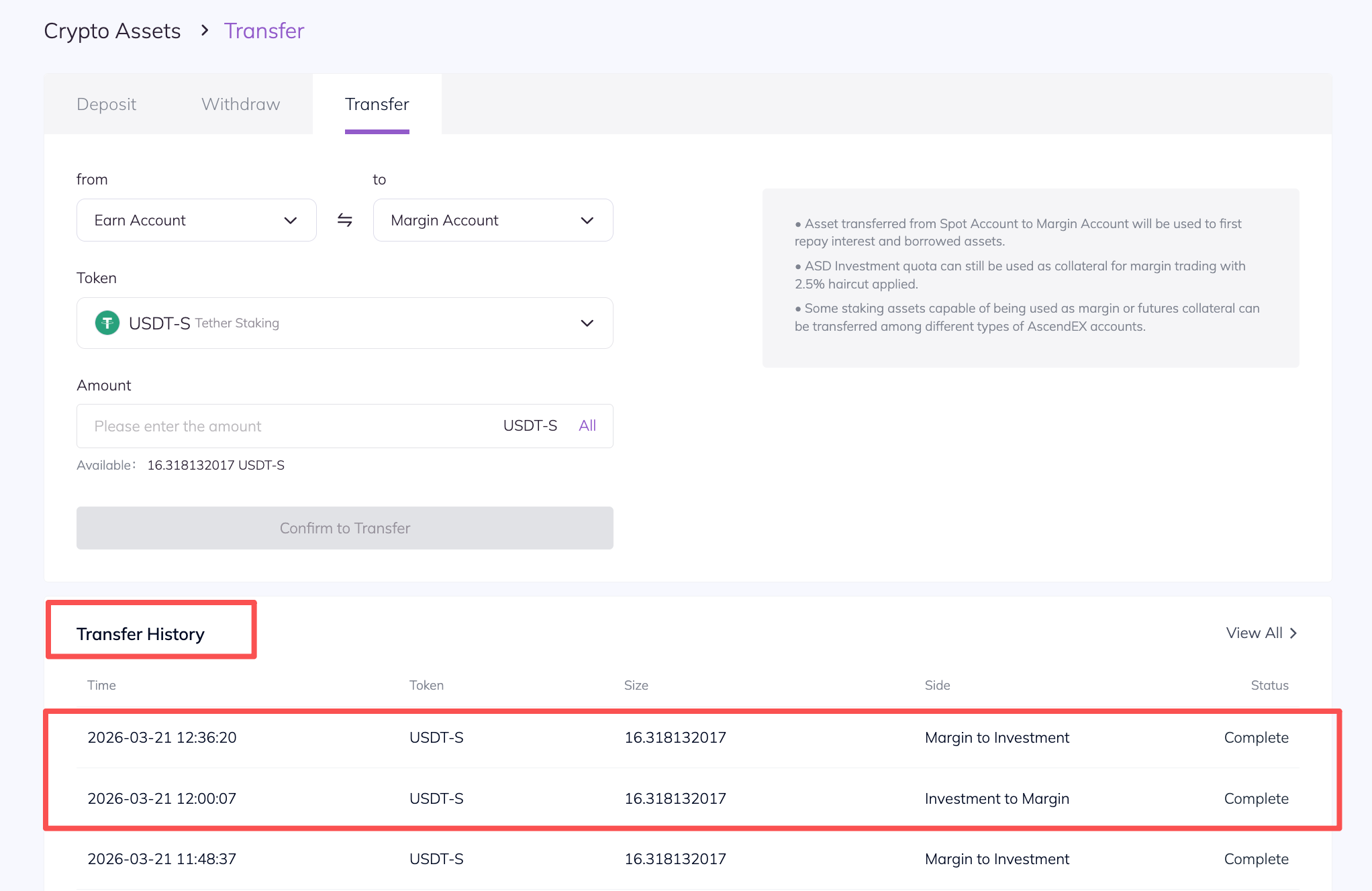Open the USDT-S Token selector dropdown

[x=344, y=323]
